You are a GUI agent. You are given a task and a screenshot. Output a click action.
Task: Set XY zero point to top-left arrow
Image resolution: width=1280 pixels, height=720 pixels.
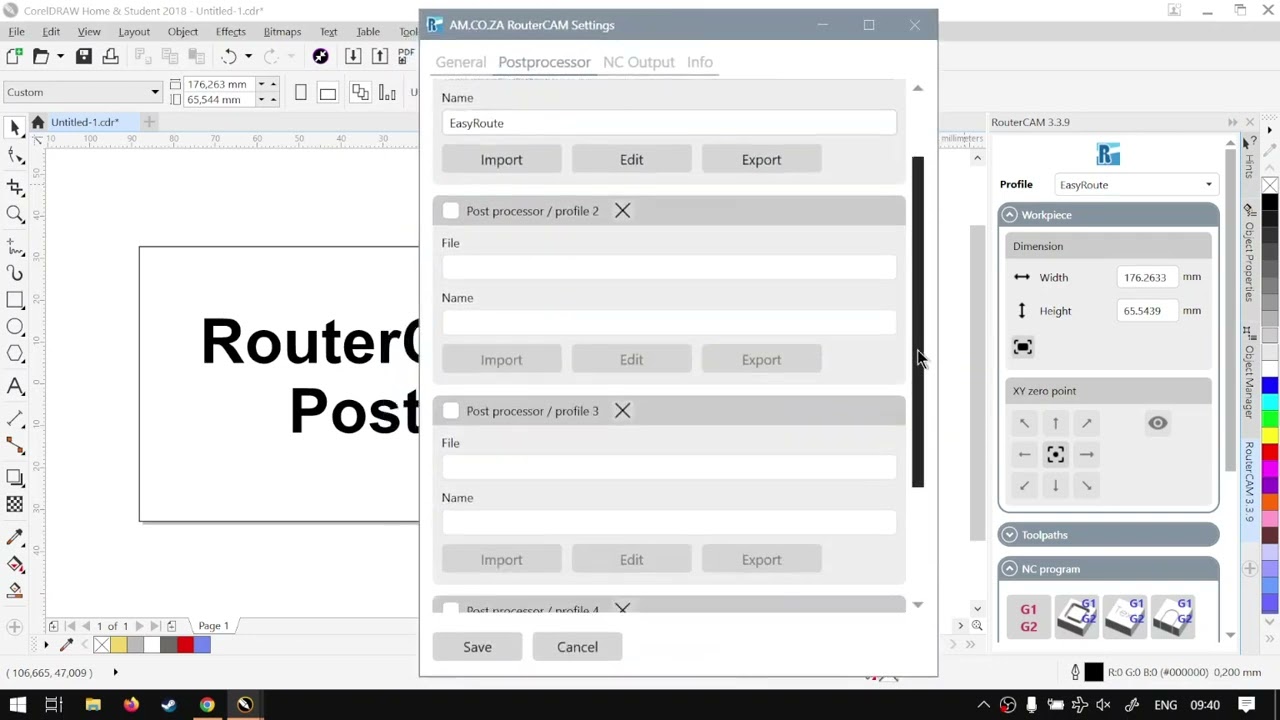pyautogui.click(x=1024, y=423)
